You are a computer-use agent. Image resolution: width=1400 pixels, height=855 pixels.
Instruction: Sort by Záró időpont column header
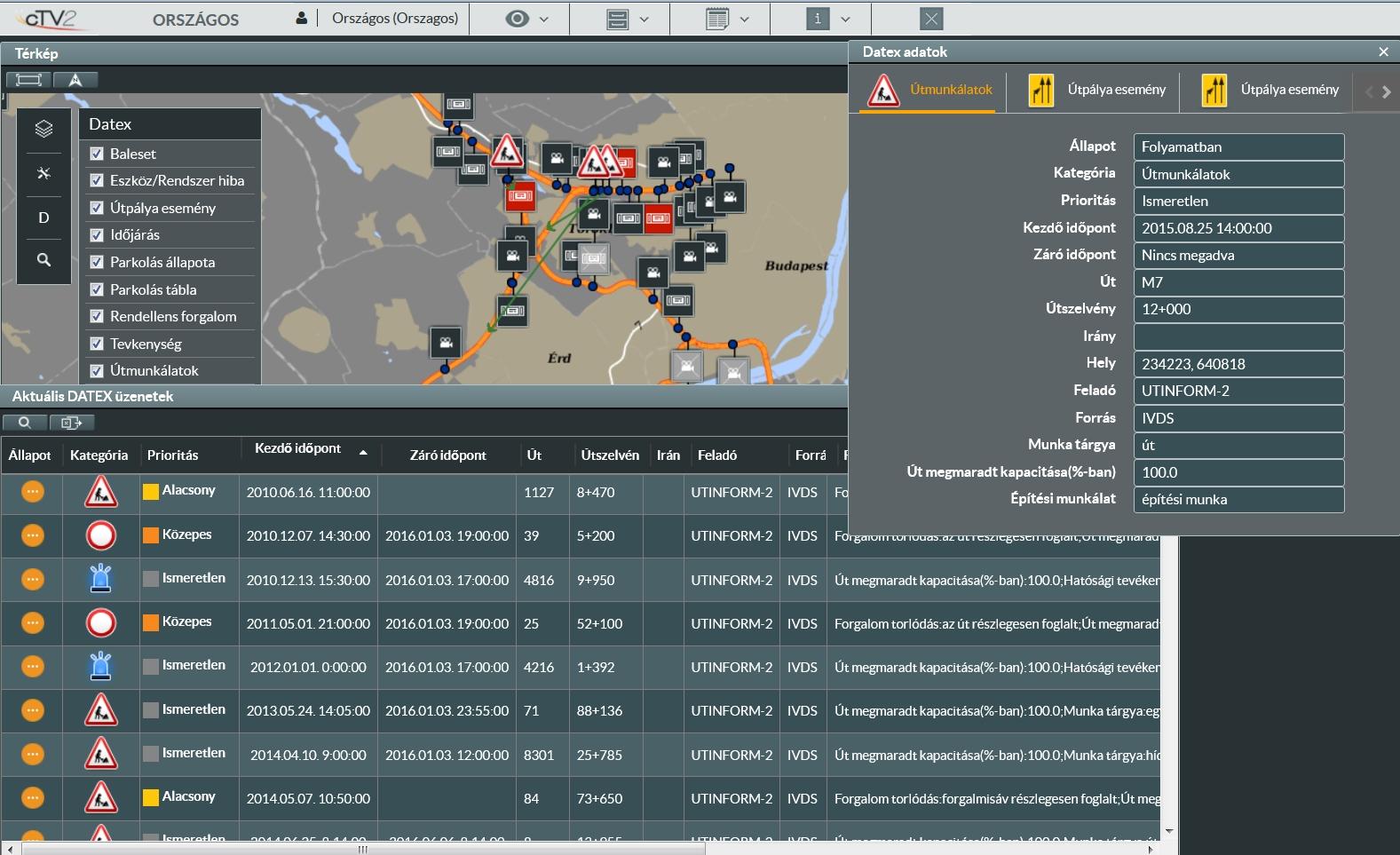448,455
